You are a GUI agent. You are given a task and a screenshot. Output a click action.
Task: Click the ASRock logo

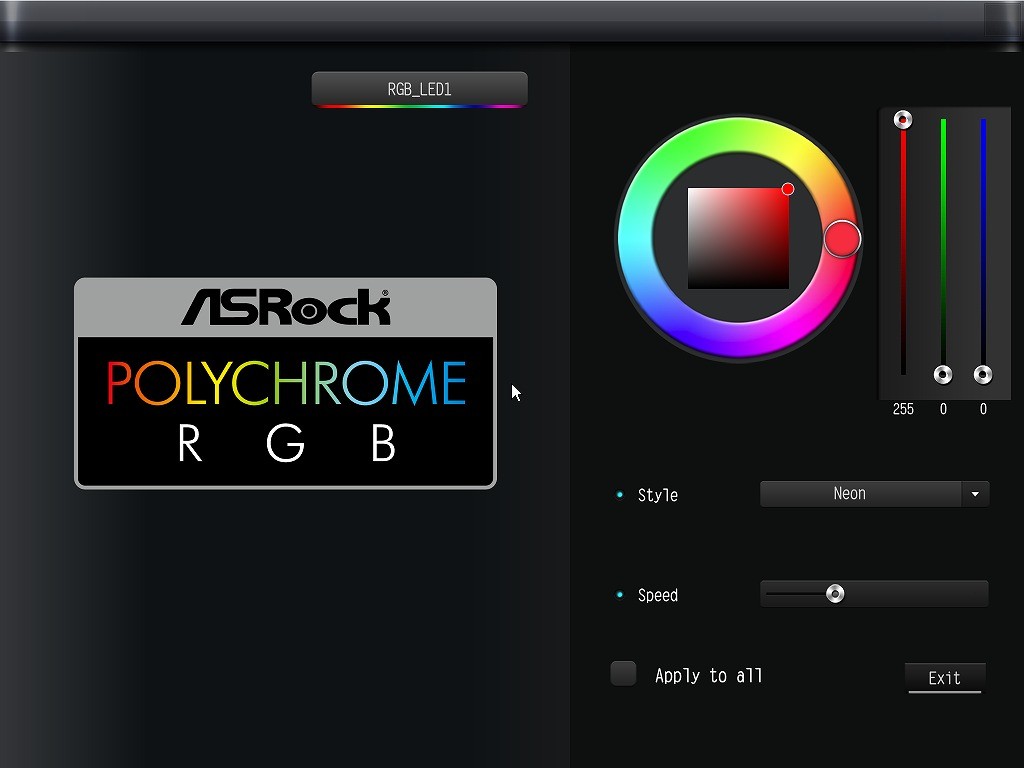[x=285, y=307]
